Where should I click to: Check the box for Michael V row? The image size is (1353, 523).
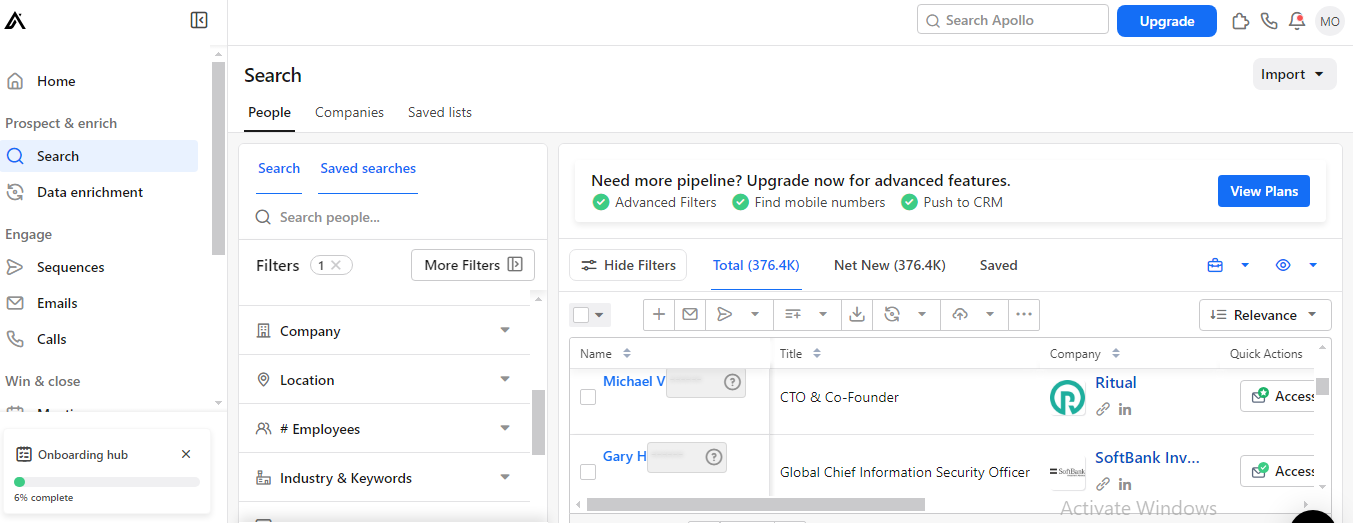click(588, 397)
